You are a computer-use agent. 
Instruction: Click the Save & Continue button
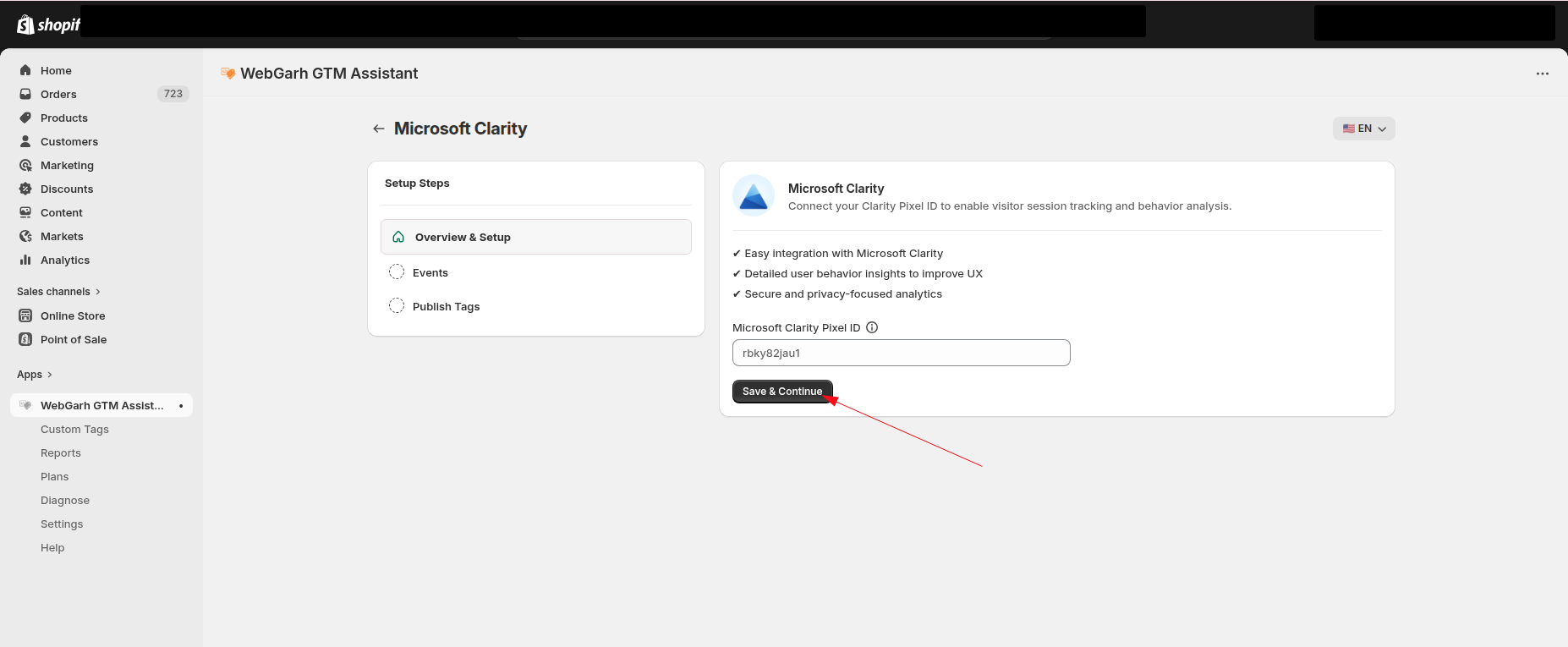782,392
